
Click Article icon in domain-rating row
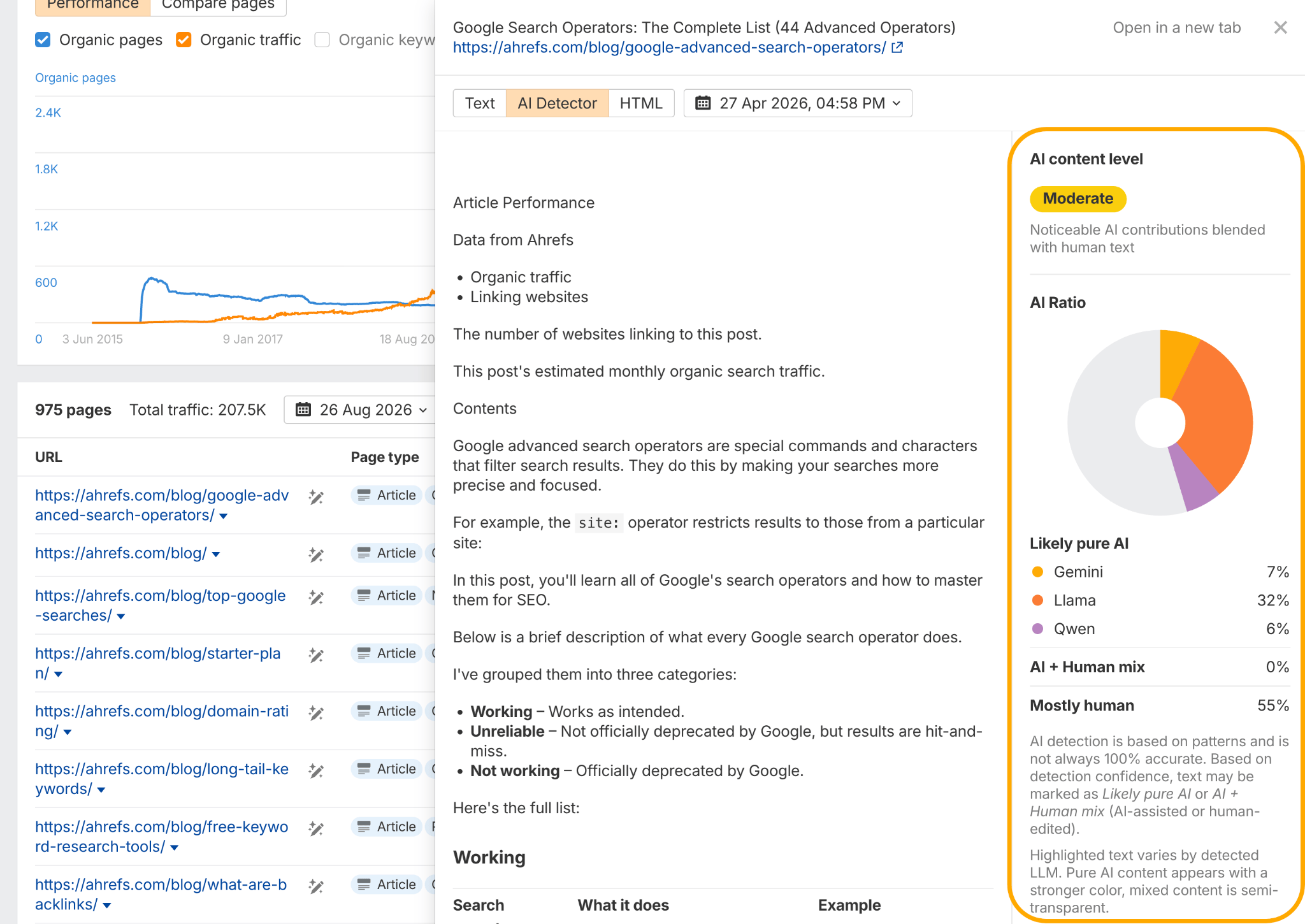pos(364,711)
